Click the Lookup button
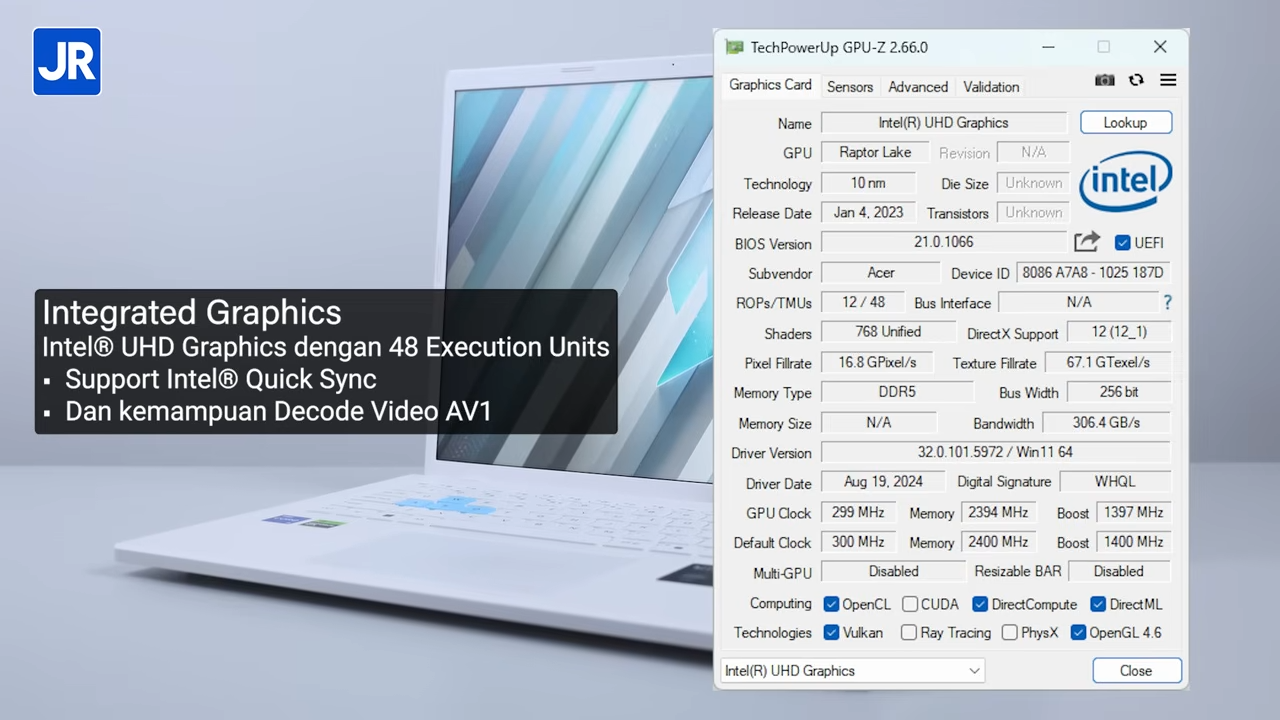 point(1125,123)
